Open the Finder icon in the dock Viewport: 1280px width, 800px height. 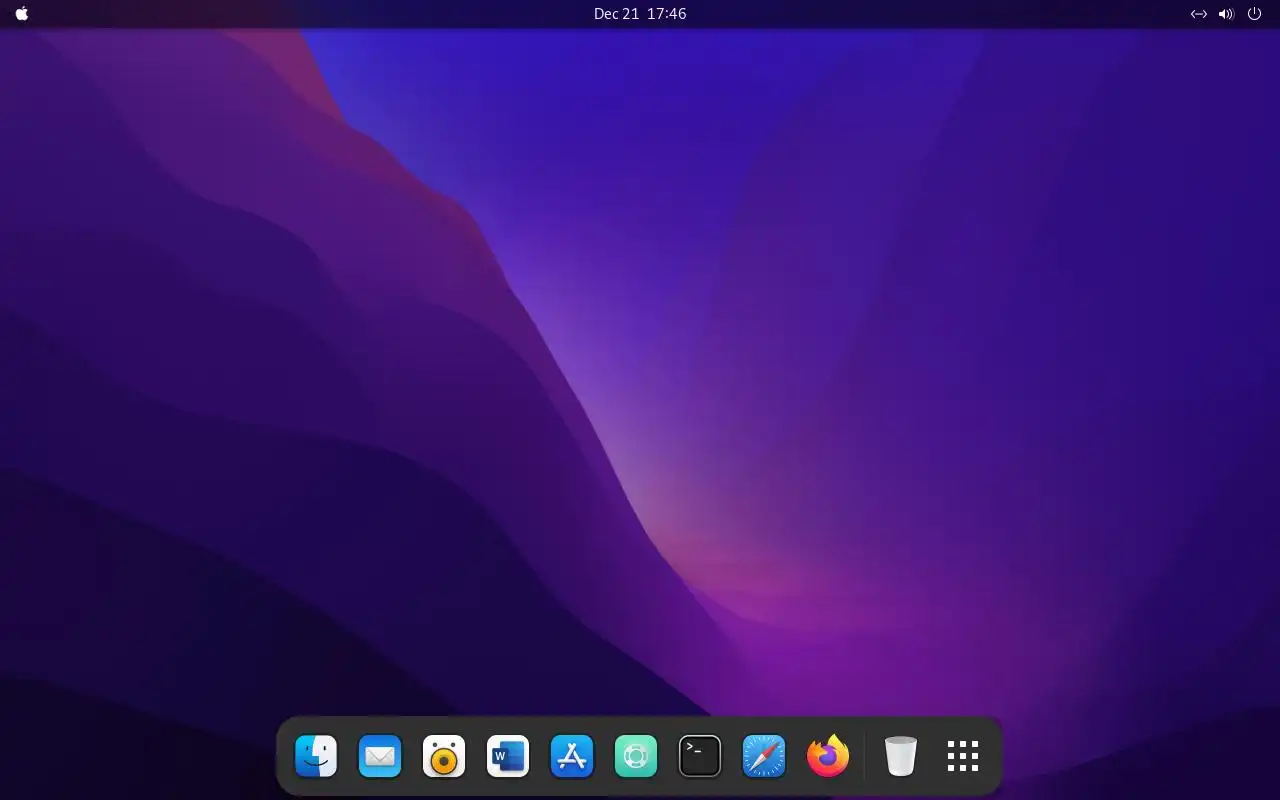click(x=316, y=756)
